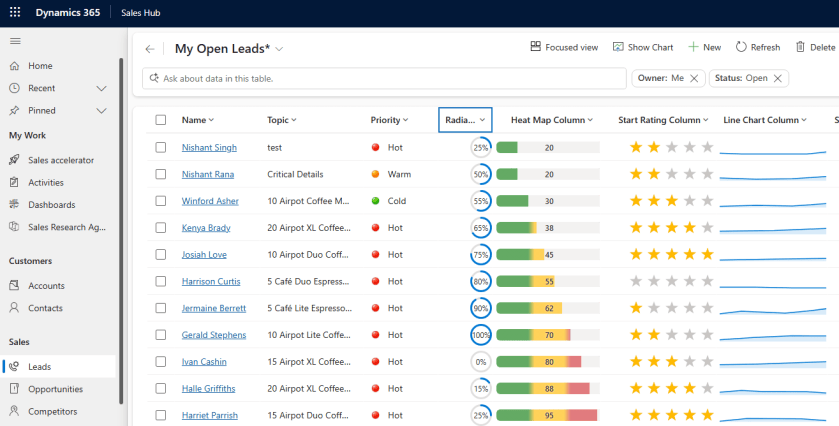Open the Winford Asher lead link

[x=210, y=201]
